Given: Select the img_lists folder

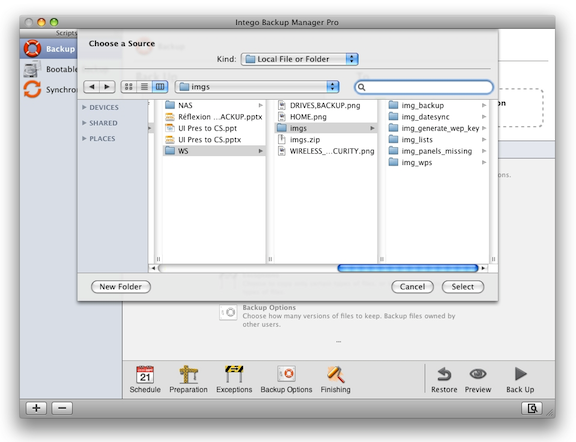Looking at the screenshot, I should click(x=437, y=140).
